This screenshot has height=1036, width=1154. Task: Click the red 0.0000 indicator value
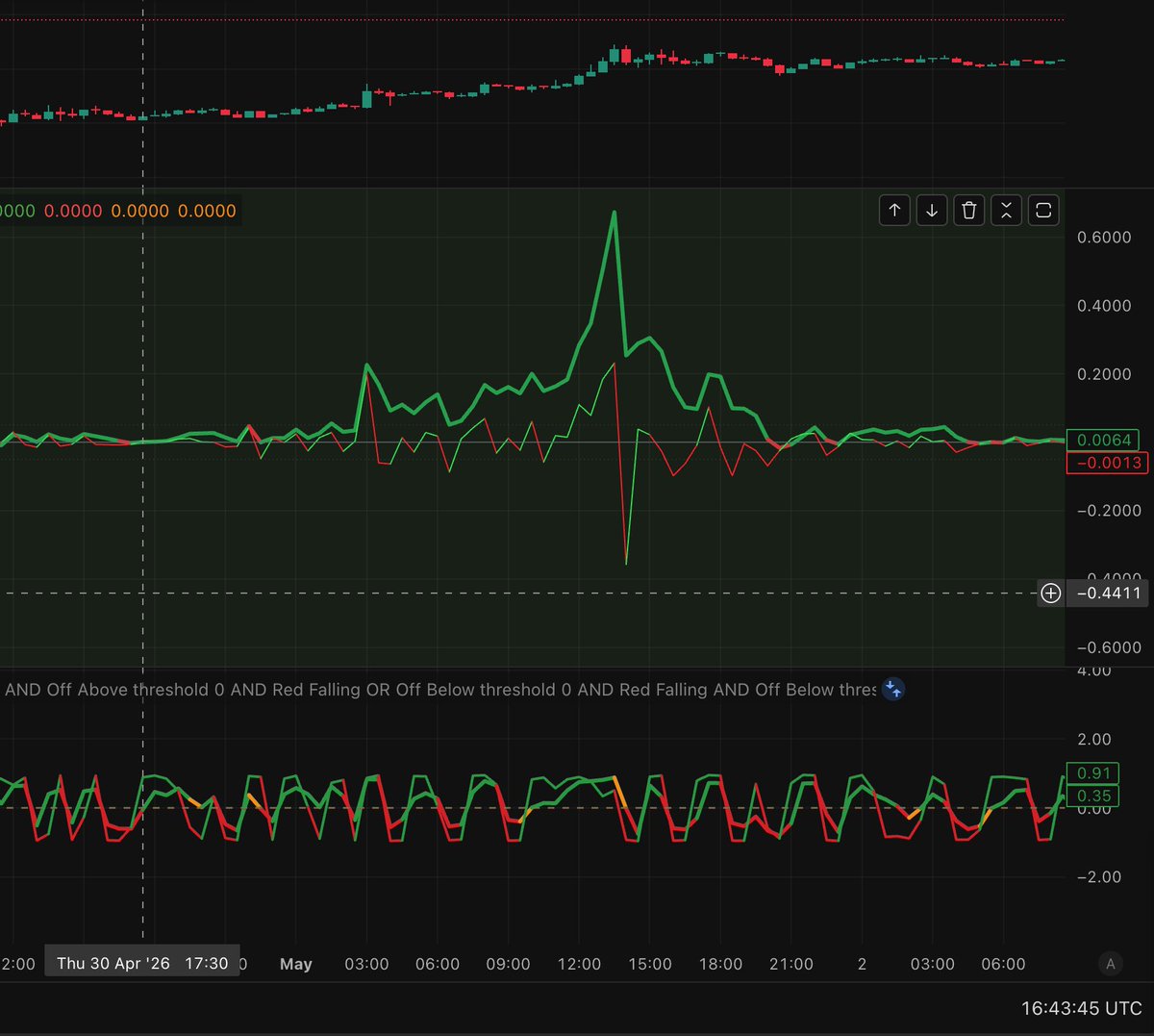73,211
